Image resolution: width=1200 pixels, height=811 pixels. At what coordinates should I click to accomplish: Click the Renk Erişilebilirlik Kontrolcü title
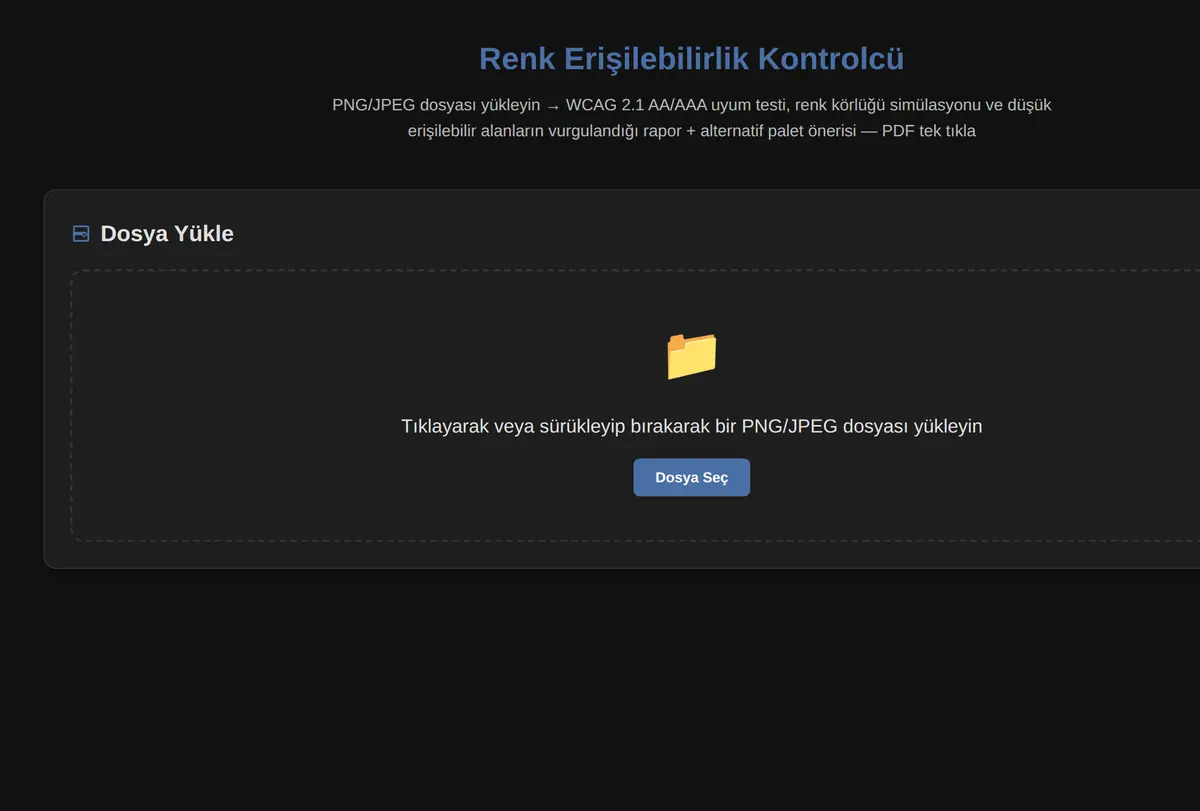coord(691,58)
